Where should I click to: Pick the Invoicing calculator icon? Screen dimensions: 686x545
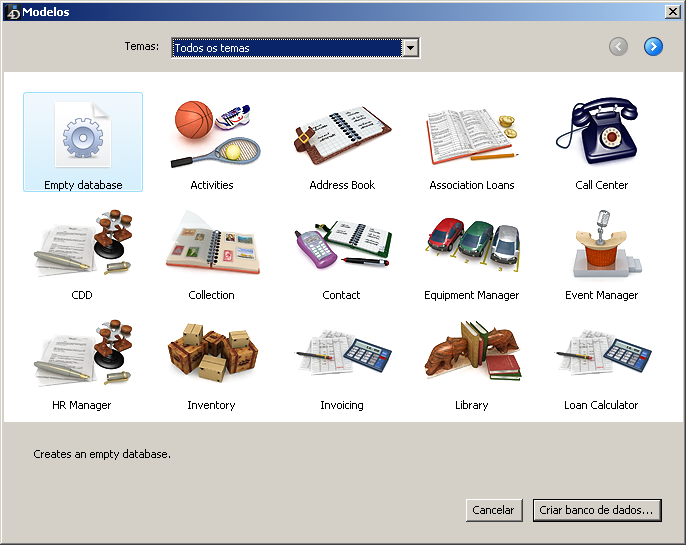tap(342, 356)
